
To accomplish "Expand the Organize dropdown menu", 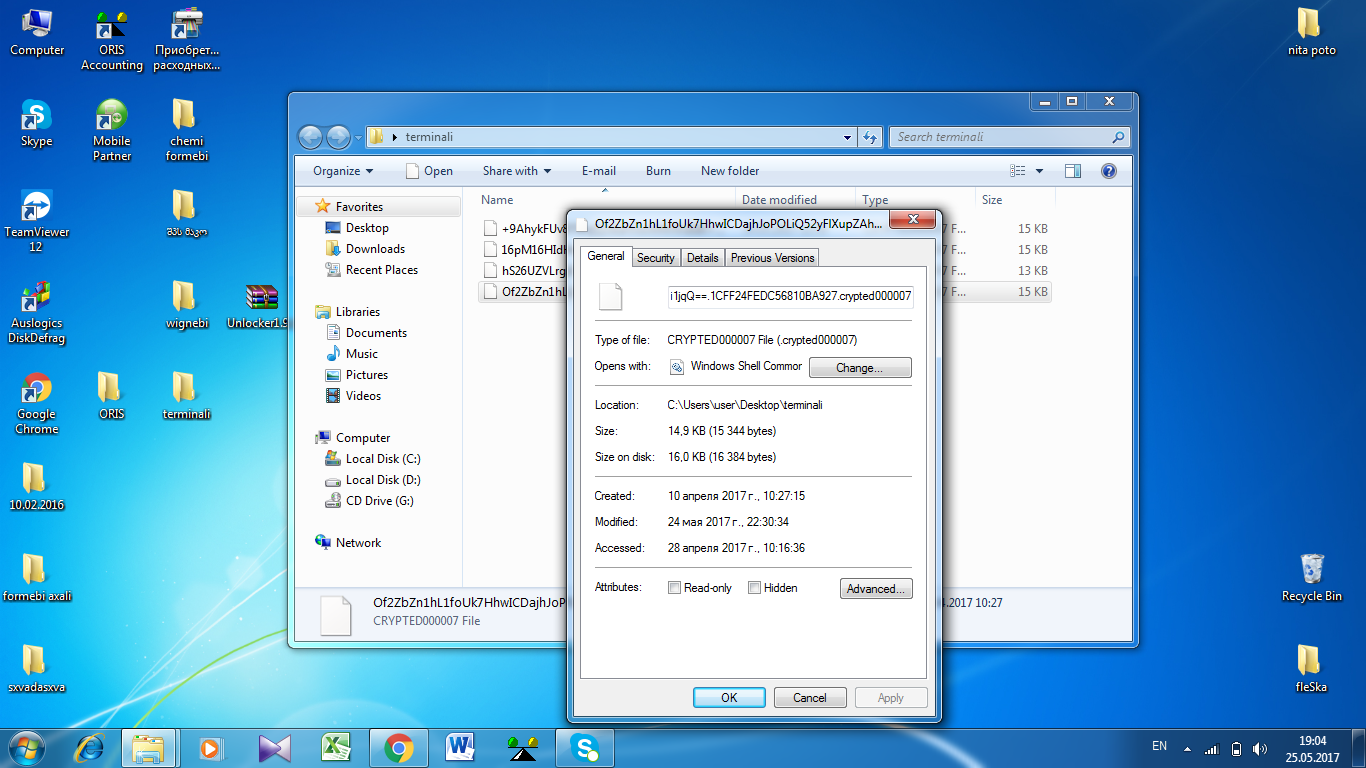I will [x=343, y=171].
